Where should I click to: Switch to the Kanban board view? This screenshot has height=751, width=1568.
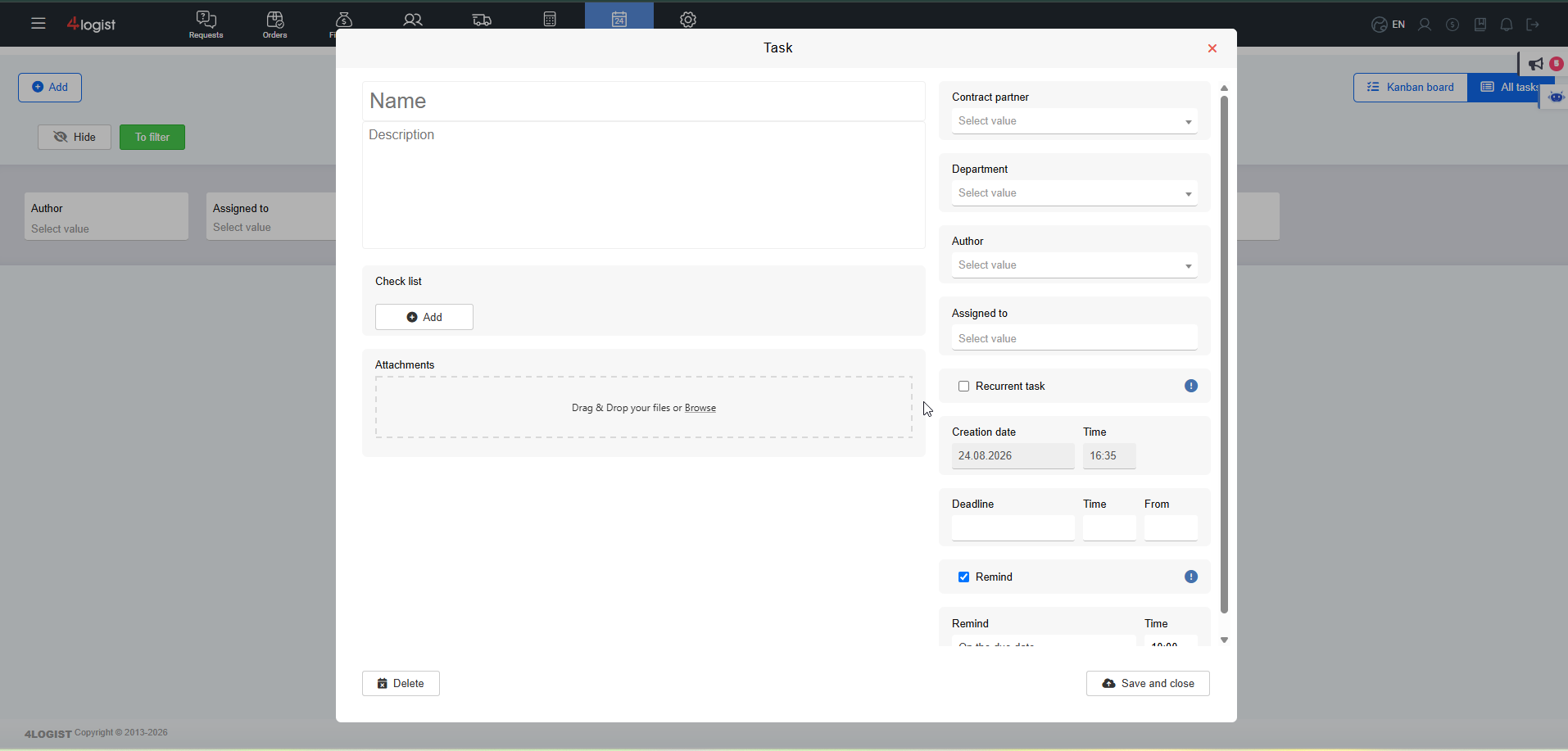coord(1410,88)
